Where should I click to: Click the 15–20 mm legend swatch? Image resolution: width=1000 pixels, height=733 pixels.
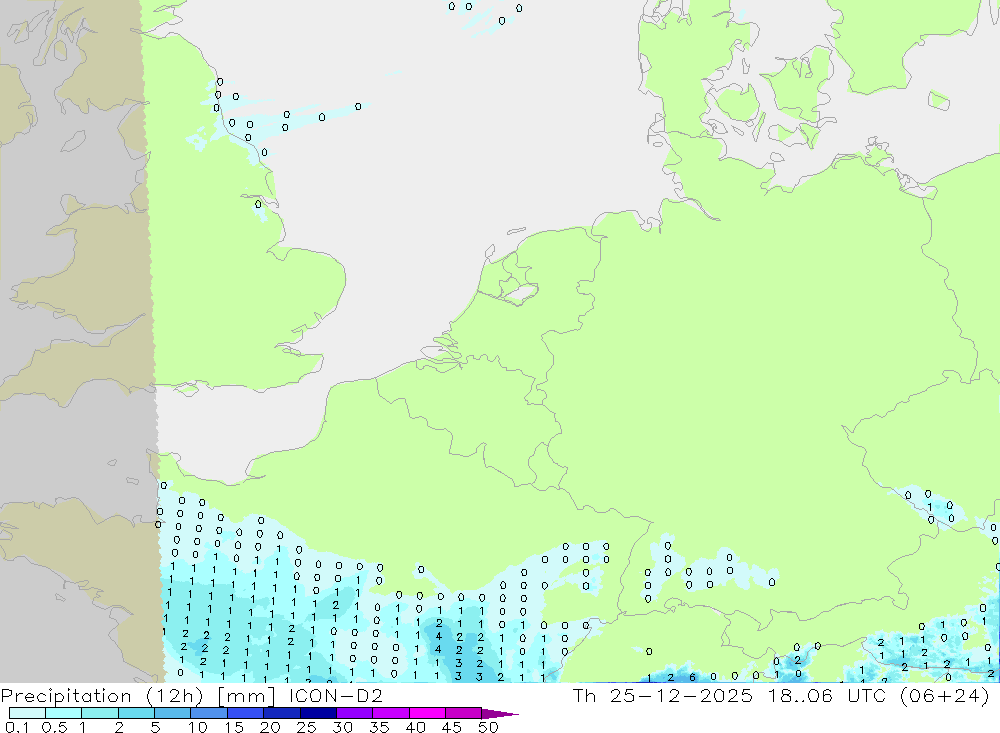246,713
